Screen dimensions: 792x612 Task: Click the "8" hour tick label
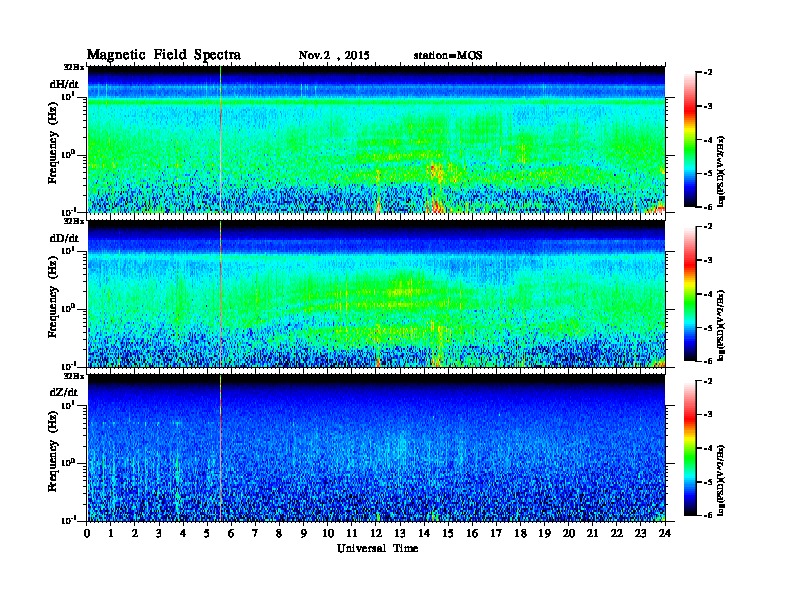coord(279,534)
